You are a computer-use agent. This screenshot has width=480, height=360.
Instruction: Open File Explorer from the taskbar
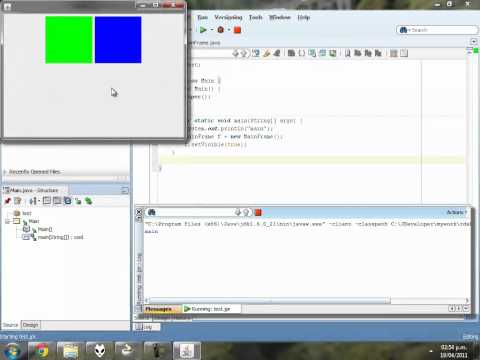(70, 351)
